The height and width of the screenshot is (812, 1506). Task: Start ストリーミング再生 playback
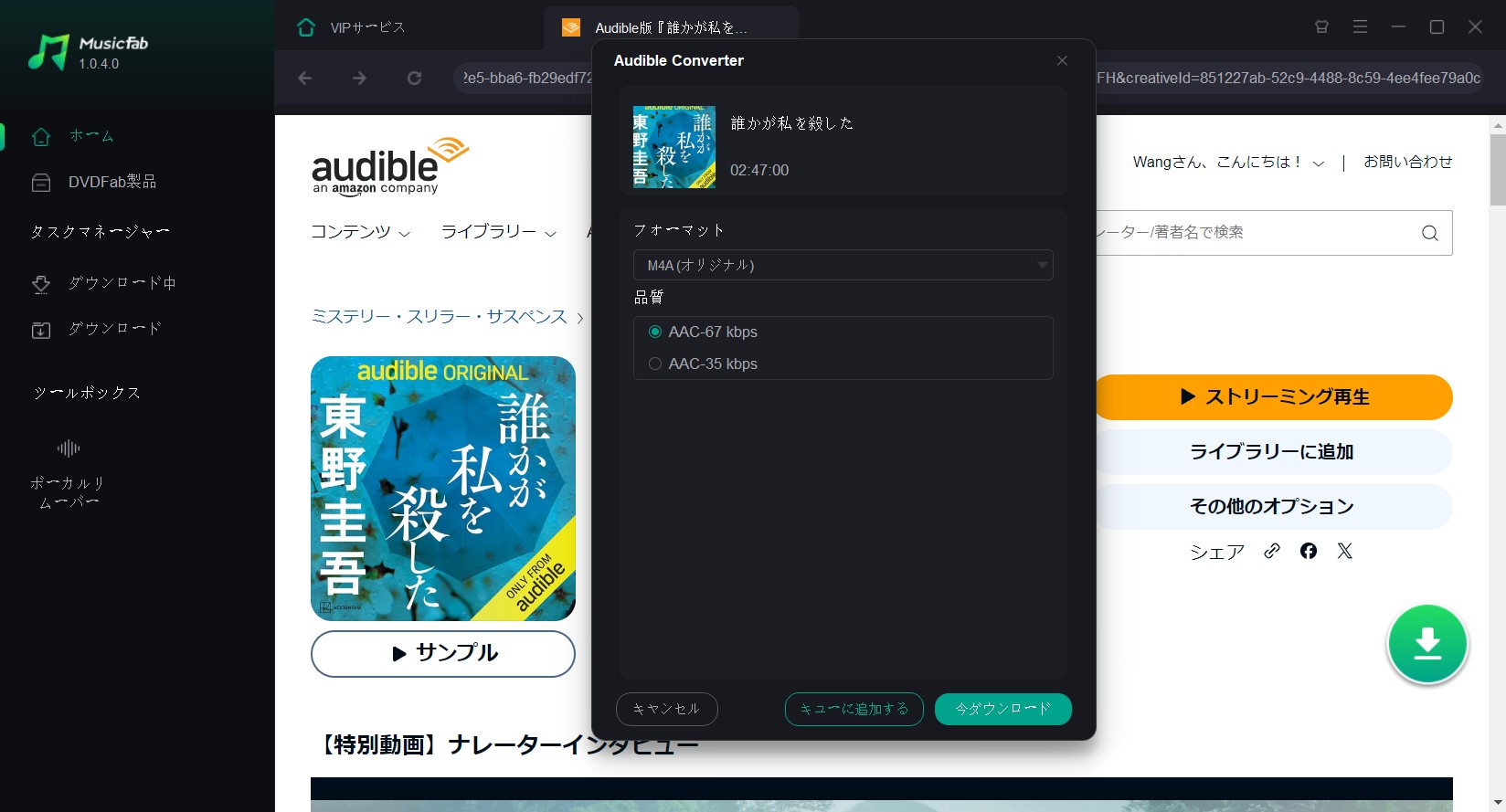(1274, 397)
